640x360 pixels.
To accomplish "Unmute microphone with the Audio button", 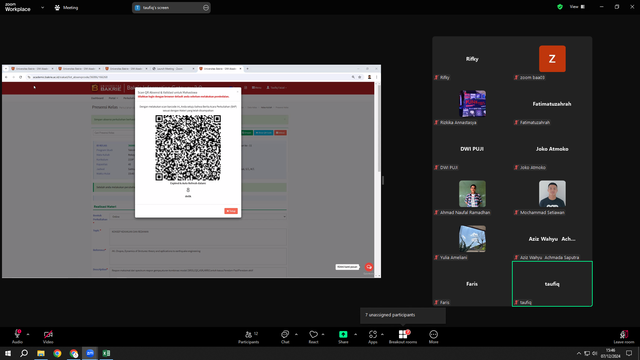I will 17,336.
